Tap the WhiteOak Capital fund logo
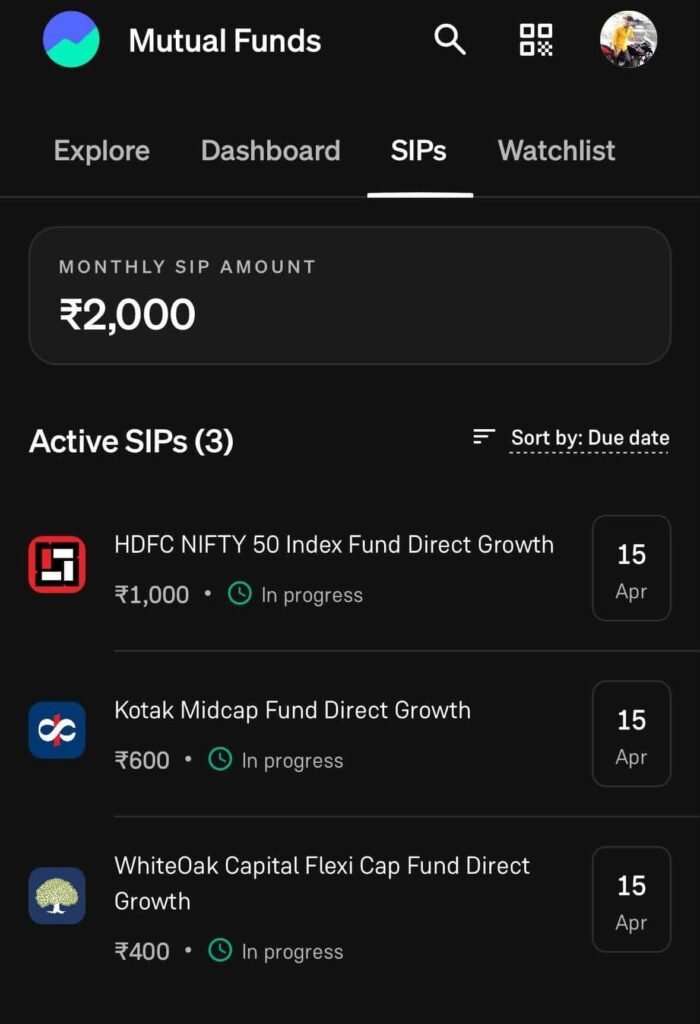The height and width of the screenshot is (1024, 700). click(57, 897)
